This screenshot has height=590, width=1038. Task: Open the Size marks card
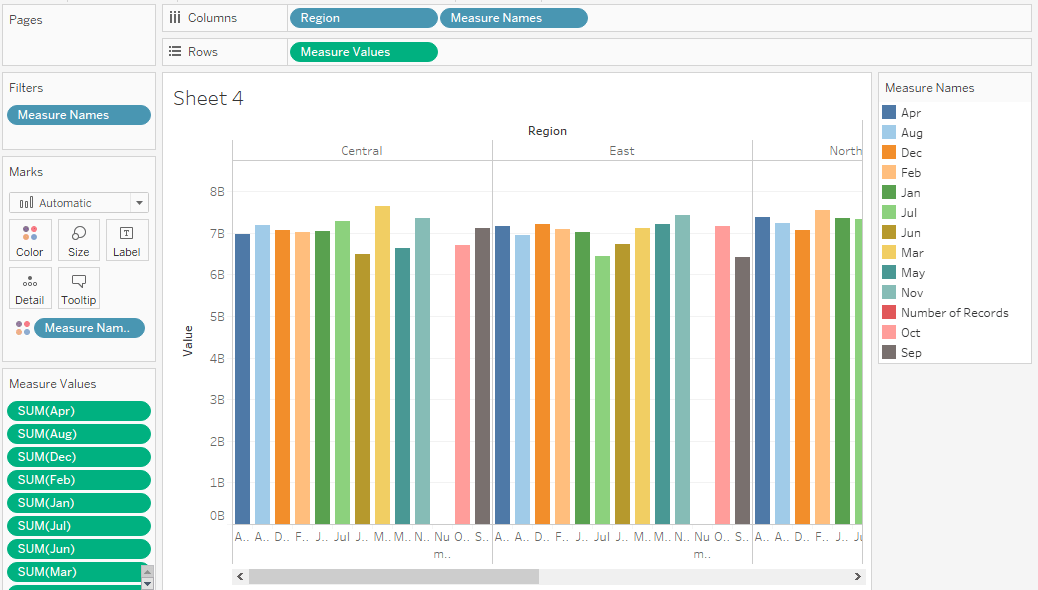point(78,239)
